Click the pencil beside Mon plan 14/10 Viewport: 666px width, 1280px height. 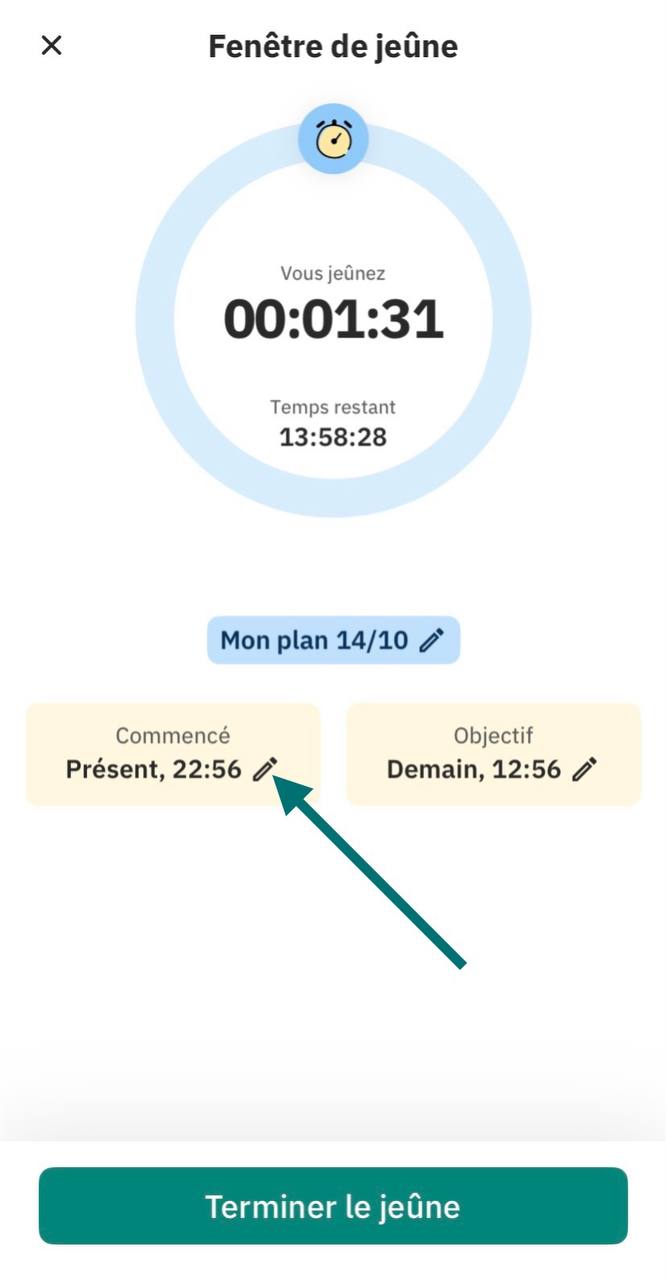[x=431, y=641]
